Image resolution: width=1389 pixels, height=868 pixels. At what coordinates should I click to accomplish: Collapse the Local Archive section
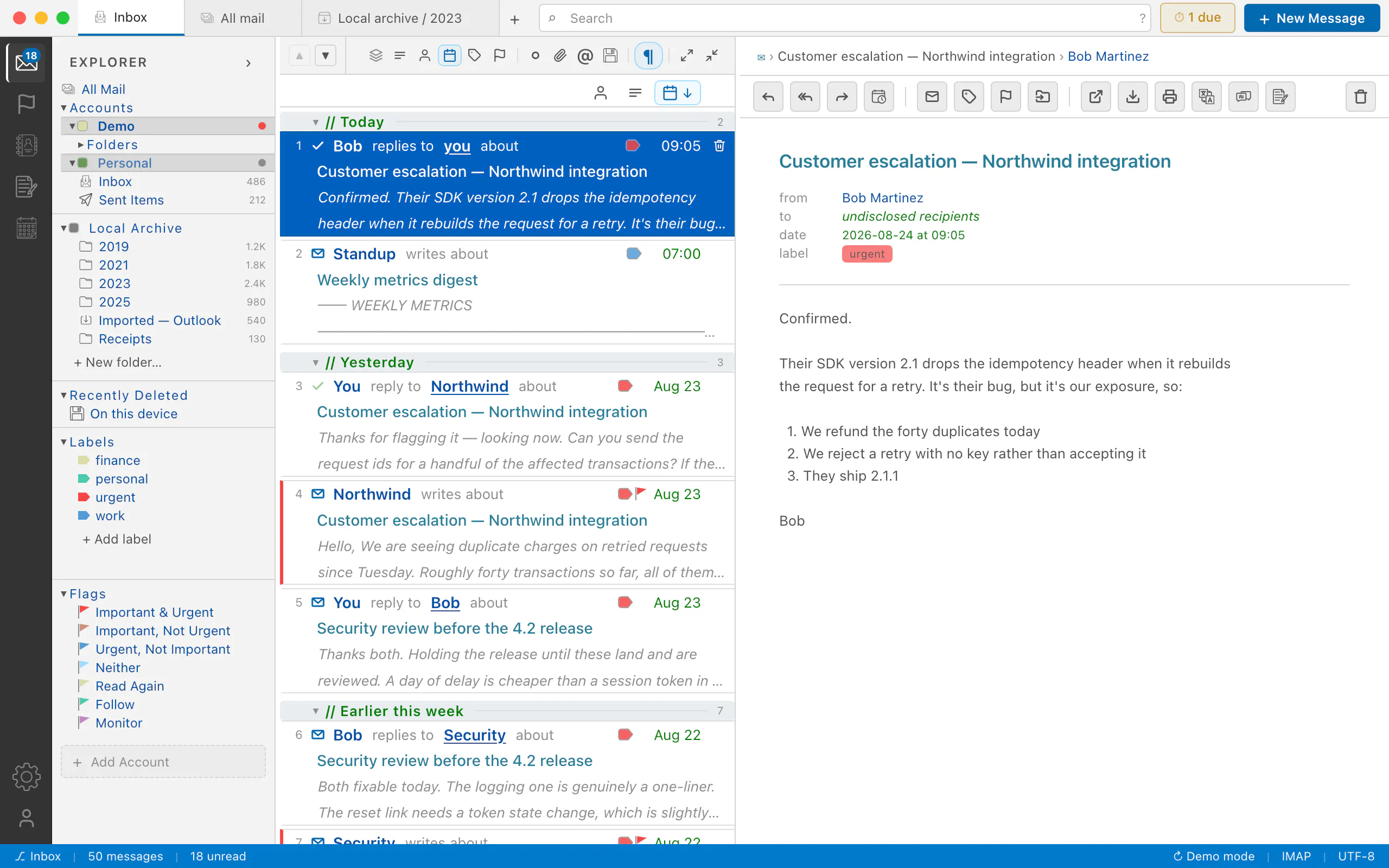point(63,228)
